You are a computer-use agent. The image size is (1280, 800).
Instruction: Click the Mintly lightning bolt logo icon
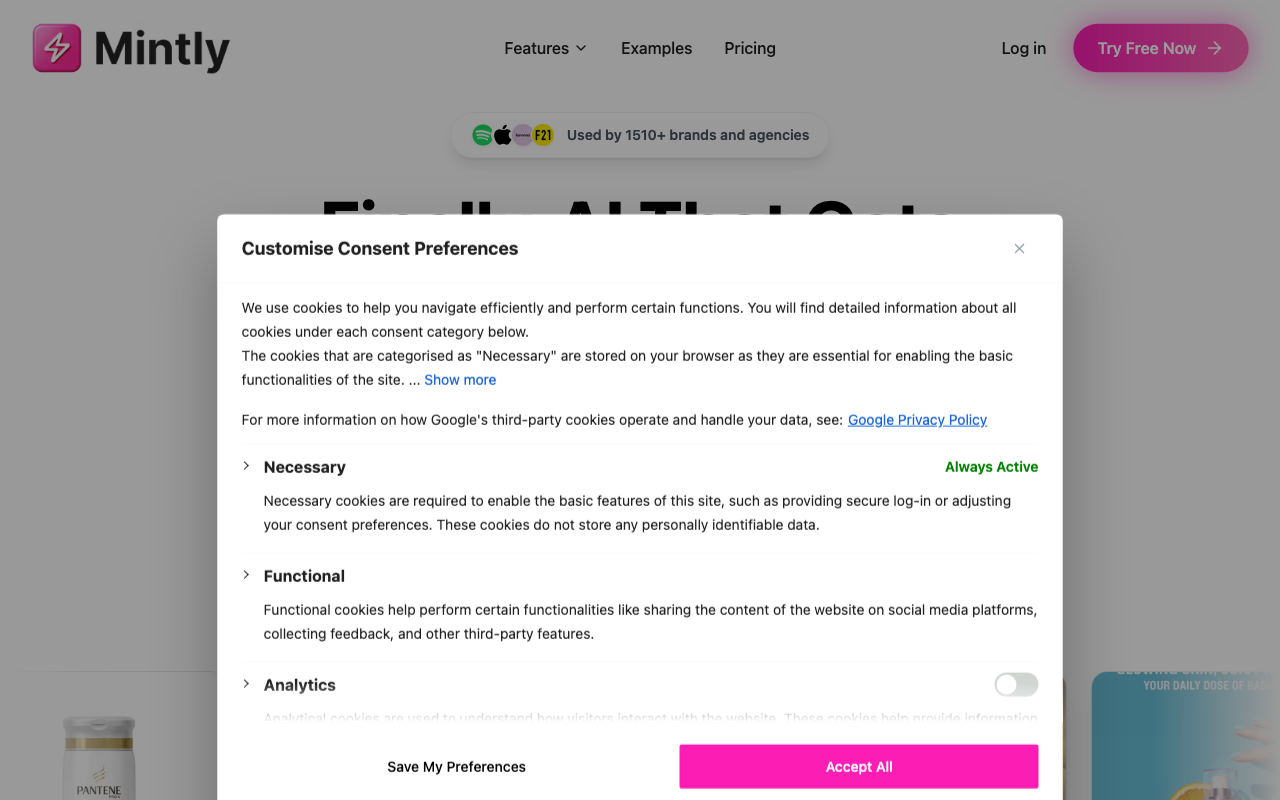click(57, 48)
